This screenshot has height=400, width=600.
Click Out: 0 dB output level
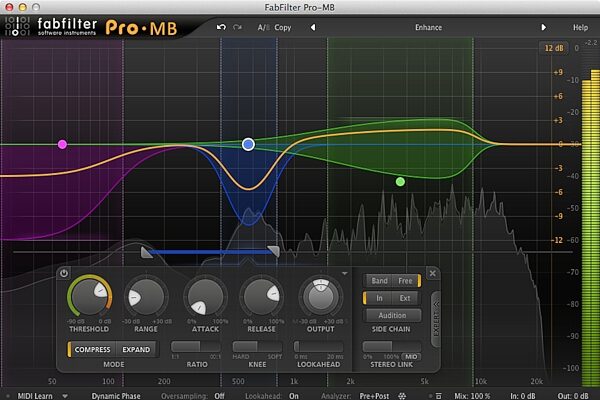[573, 396]
